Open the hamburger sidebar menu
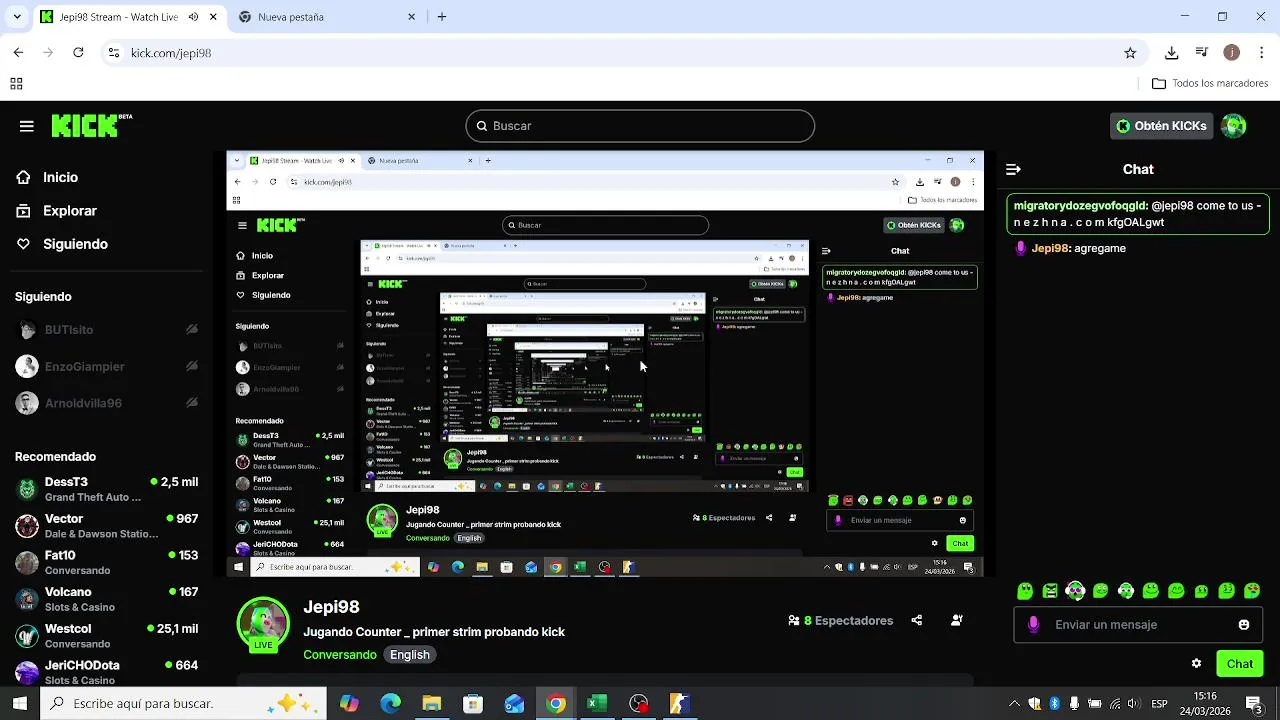This screenshot has width=1280, height=720. coord(27,126)
